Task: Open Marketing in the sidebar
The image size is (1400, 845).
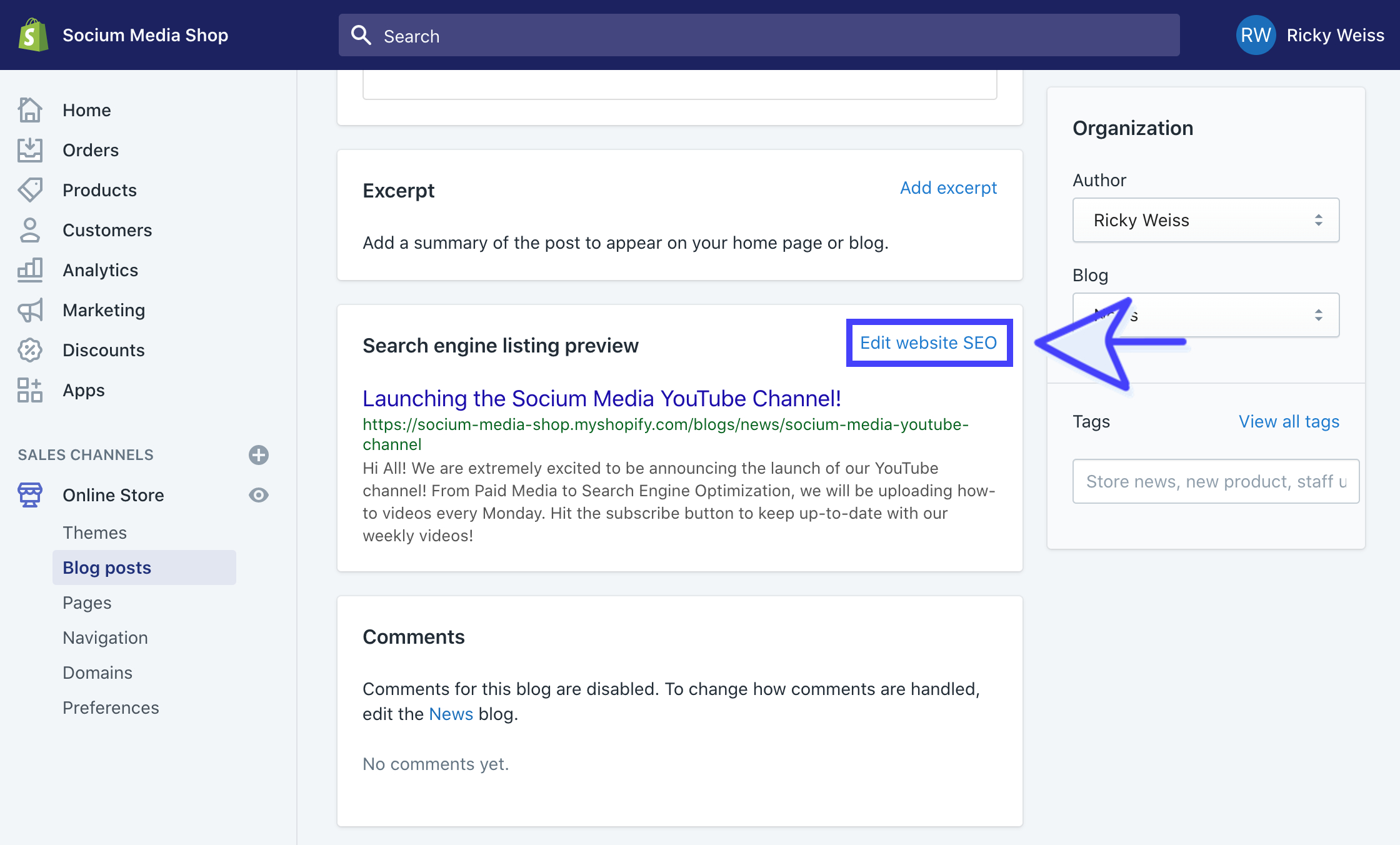Action: coord(104,310)
